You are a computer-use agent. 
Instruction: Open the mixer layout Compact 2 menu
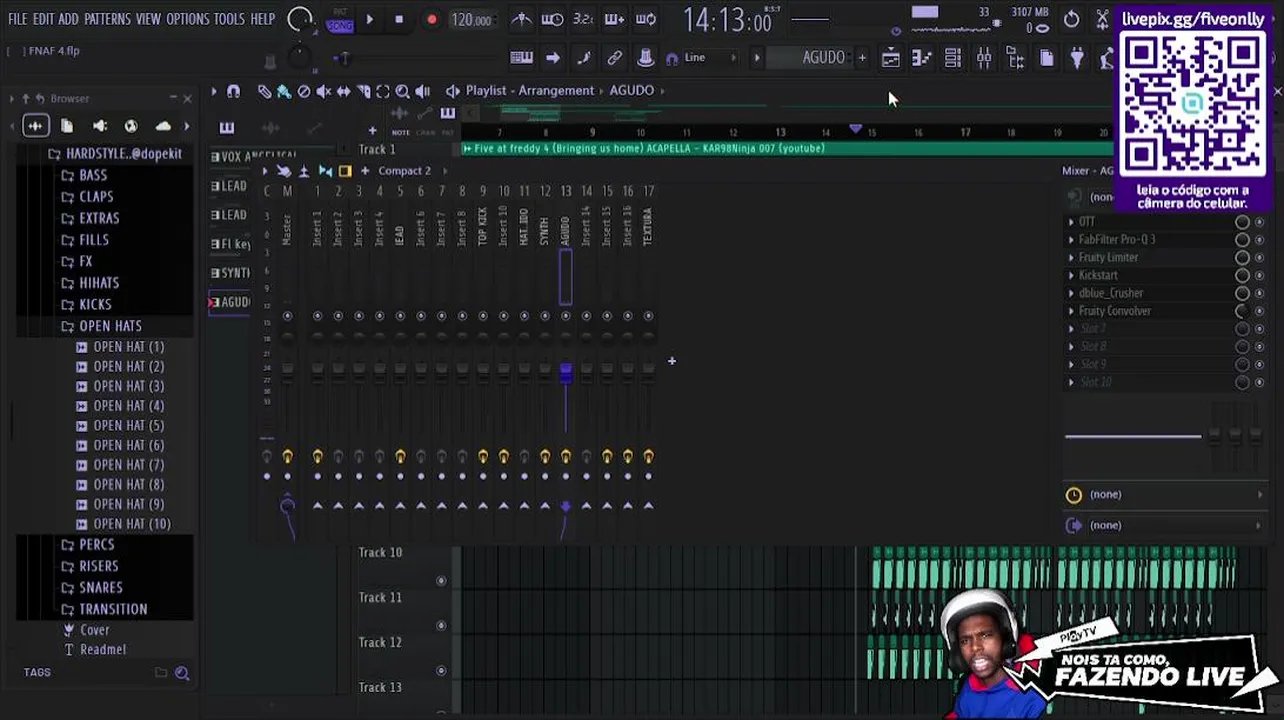(405, 171)
